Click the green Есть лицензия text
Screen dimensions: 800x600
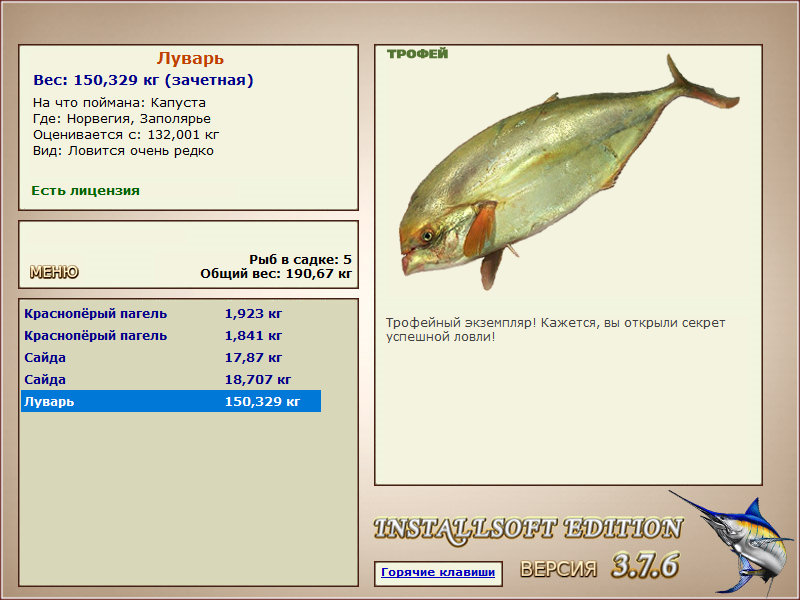click(x=85, y=191)
